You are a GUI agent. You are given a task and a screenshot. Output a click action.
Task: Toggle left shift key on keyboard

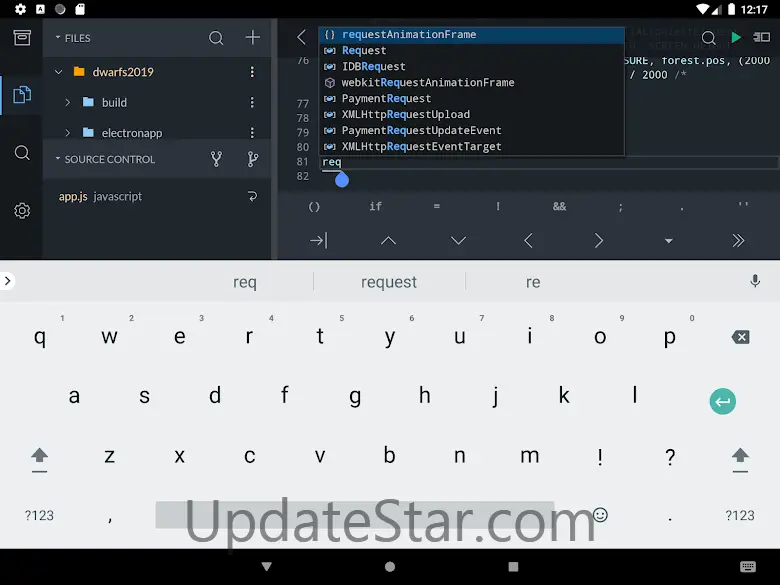tap(39, 459)
